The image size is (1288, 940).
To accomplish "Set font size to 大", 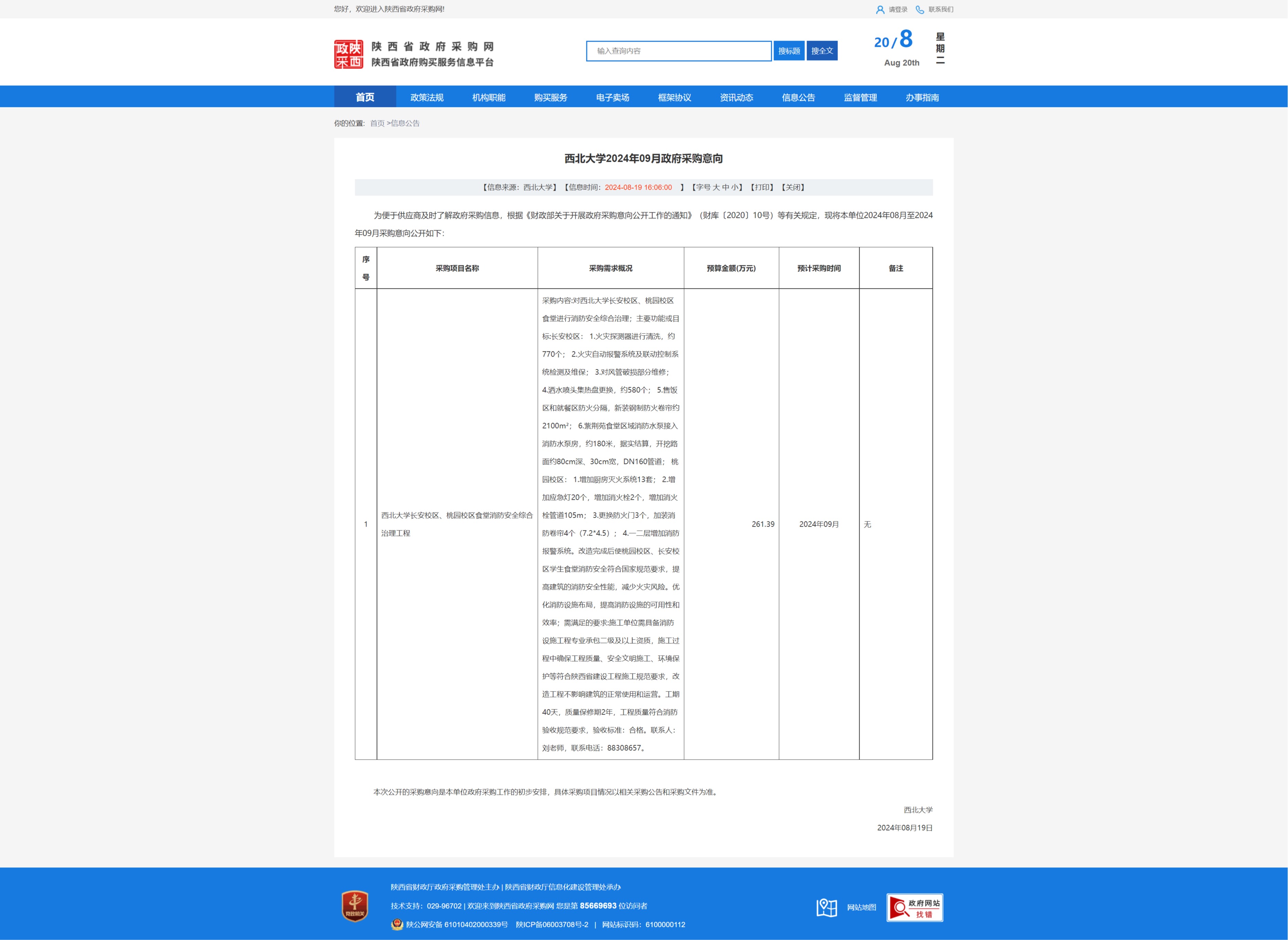I will [716, 187].
